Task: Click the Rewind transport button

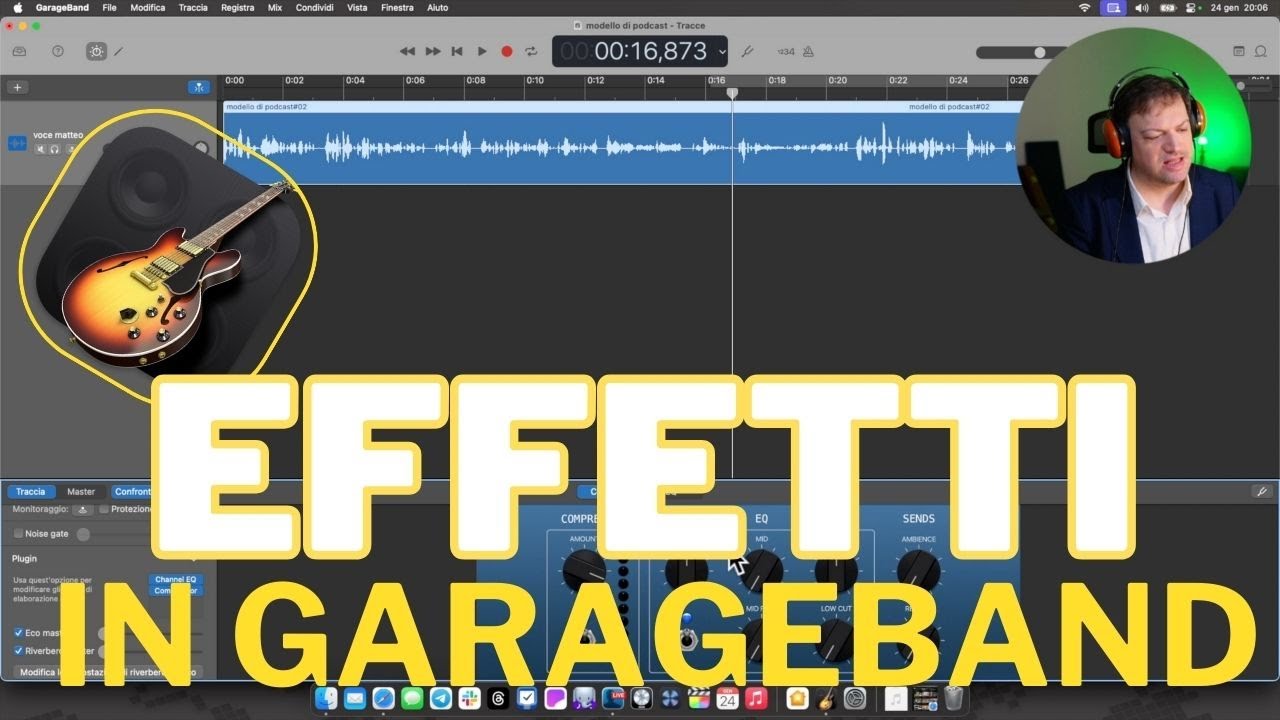Action: tap(407, 51)
